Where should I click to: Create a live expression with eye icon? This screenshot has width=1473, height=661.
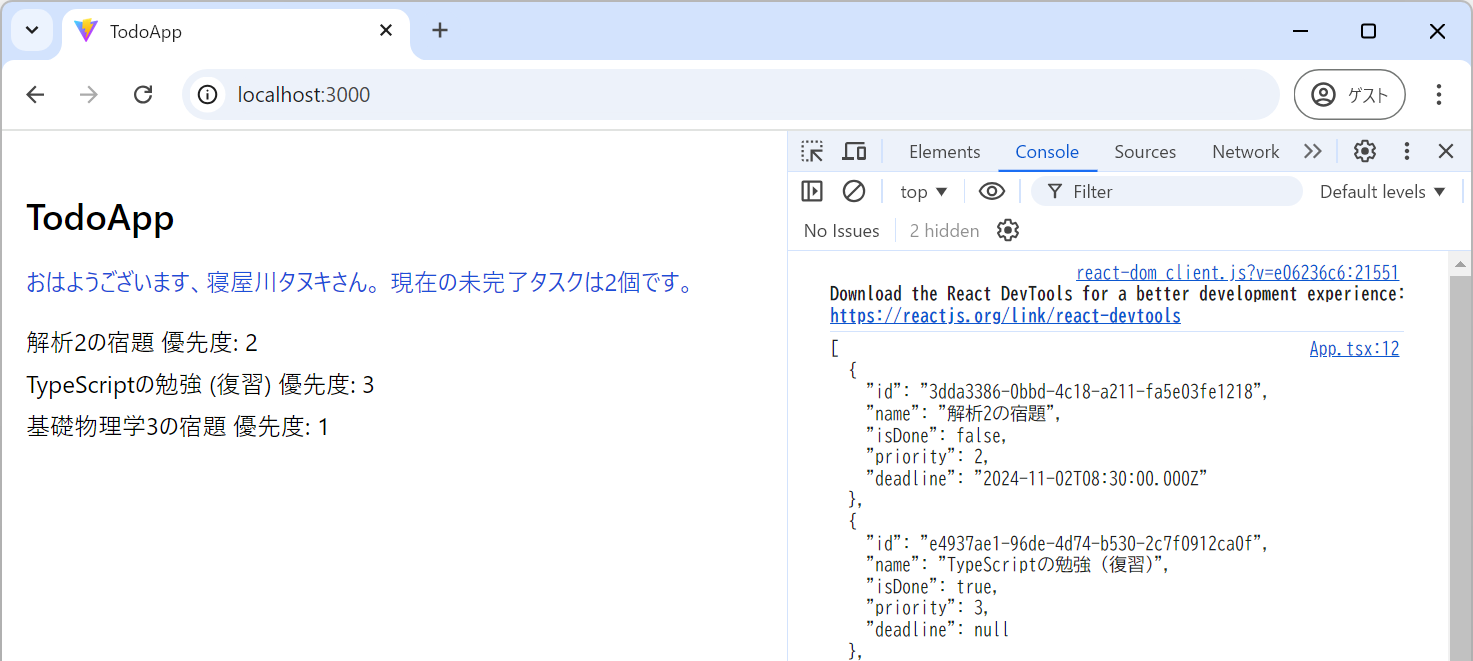coord(991,191)
